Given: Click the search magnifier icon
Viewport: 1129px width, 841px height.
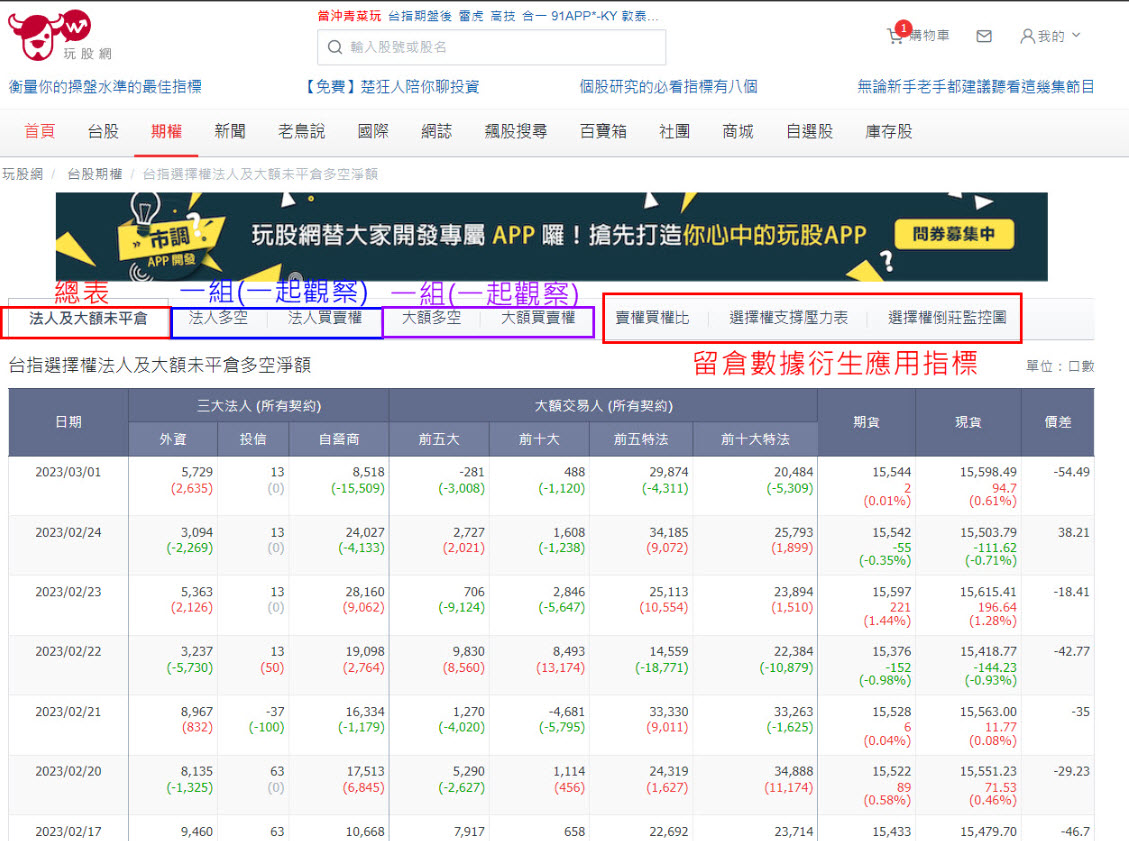Looking at the screenshot, I should pyautogui.click(x=335, y=47).
